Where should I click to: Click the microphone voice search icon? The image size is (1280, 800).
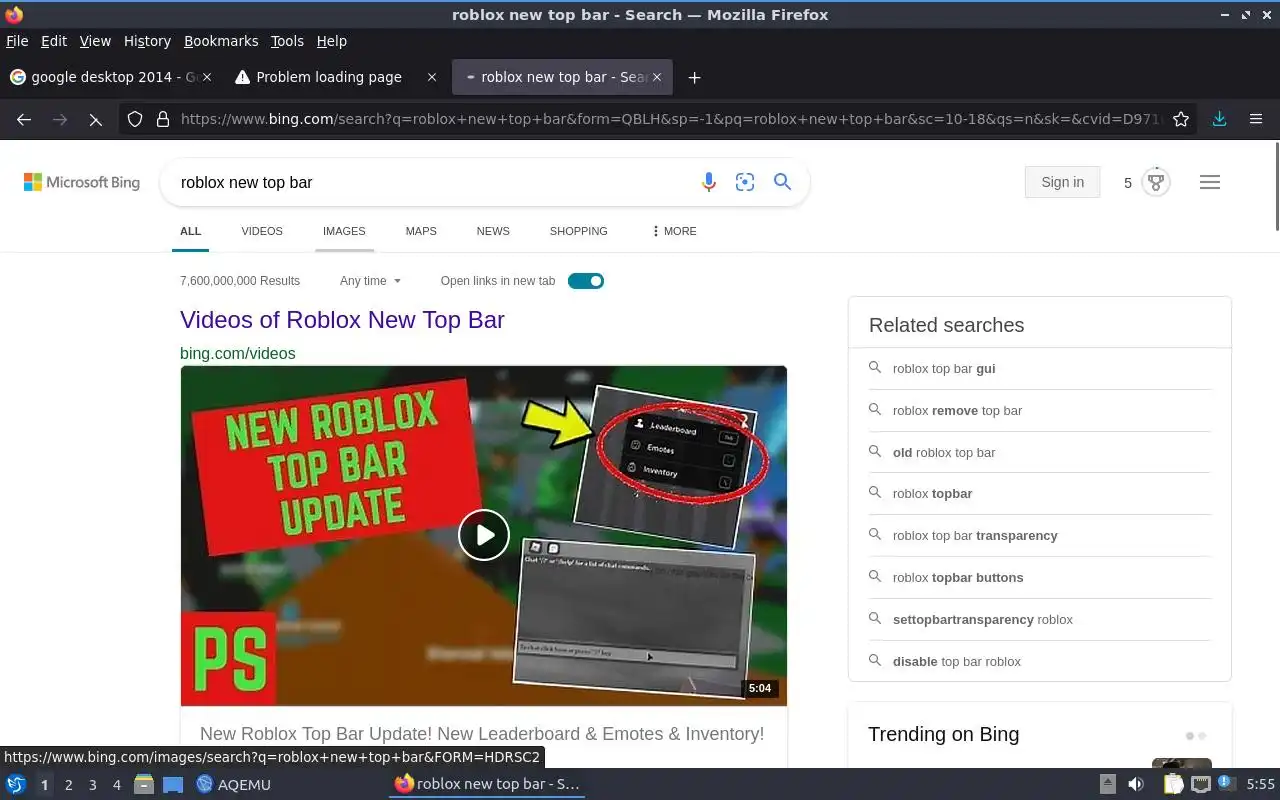(708, 182)
